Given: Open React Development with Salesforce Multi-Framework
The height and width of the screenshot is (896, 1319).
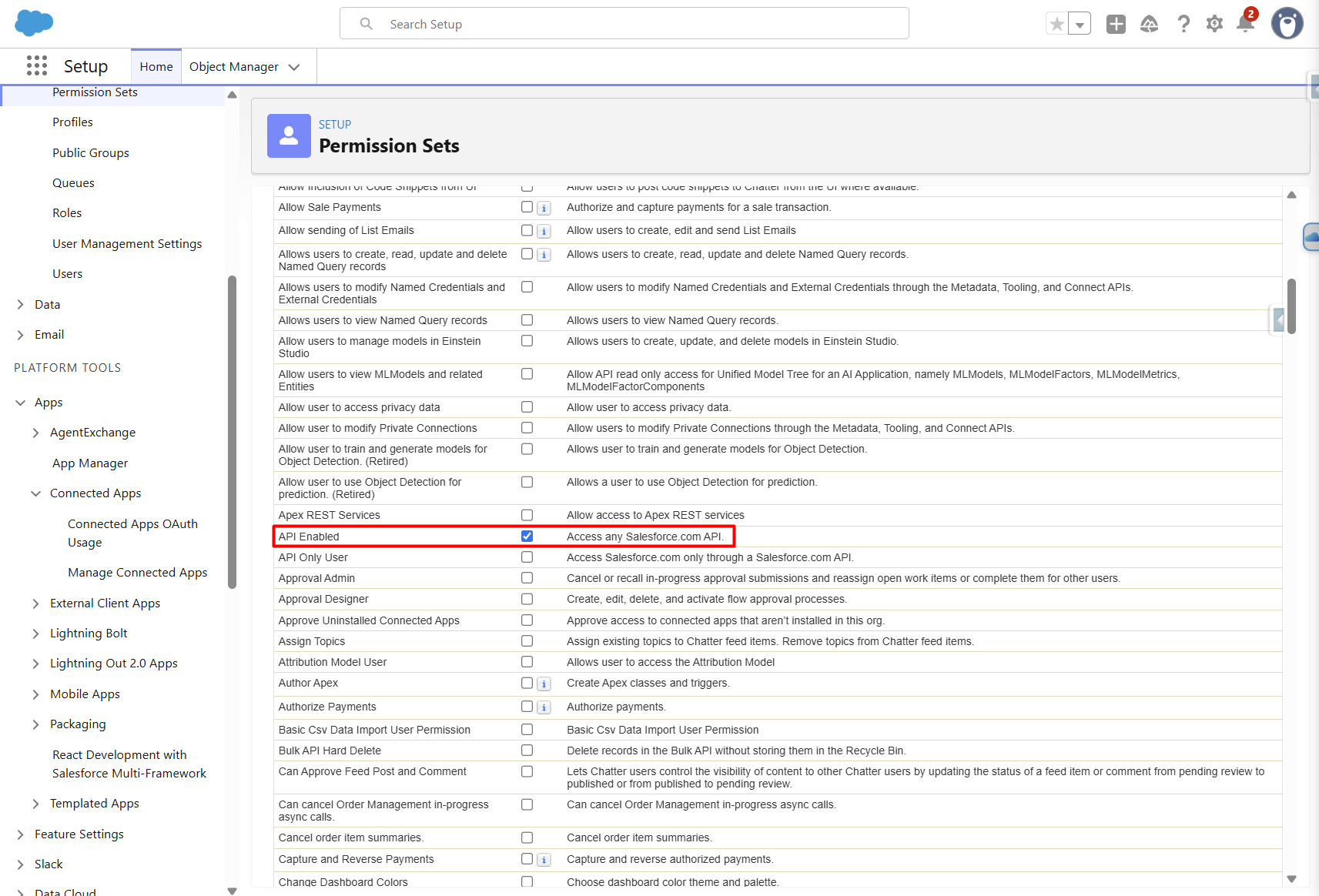Looking at the screenshot, I should pos(129,764).
